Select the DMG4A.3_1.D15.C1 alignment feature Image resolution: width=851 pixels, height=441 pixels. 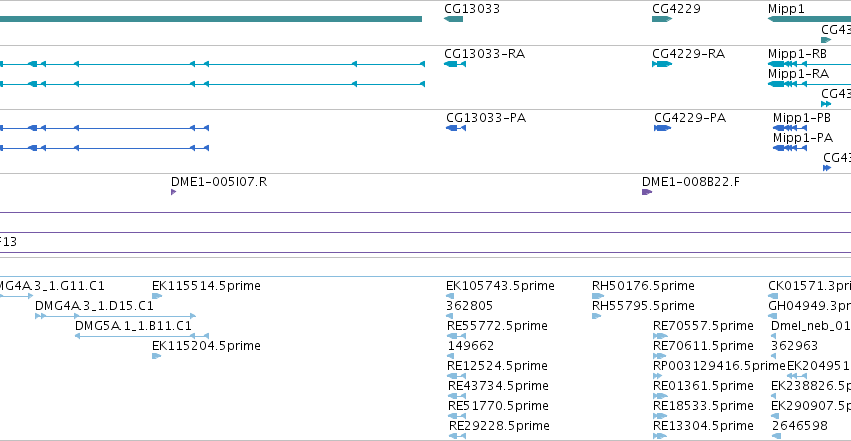[x=115, y=316]
